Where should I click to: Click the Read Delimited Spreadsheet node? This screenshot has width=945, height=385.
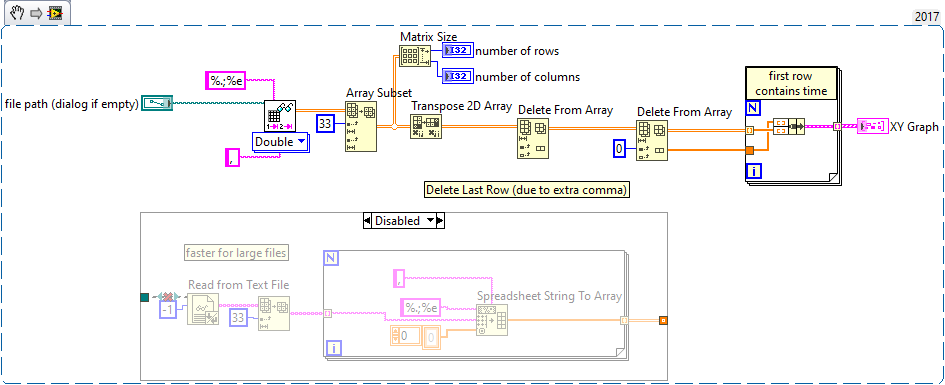(x=280, y=117)
